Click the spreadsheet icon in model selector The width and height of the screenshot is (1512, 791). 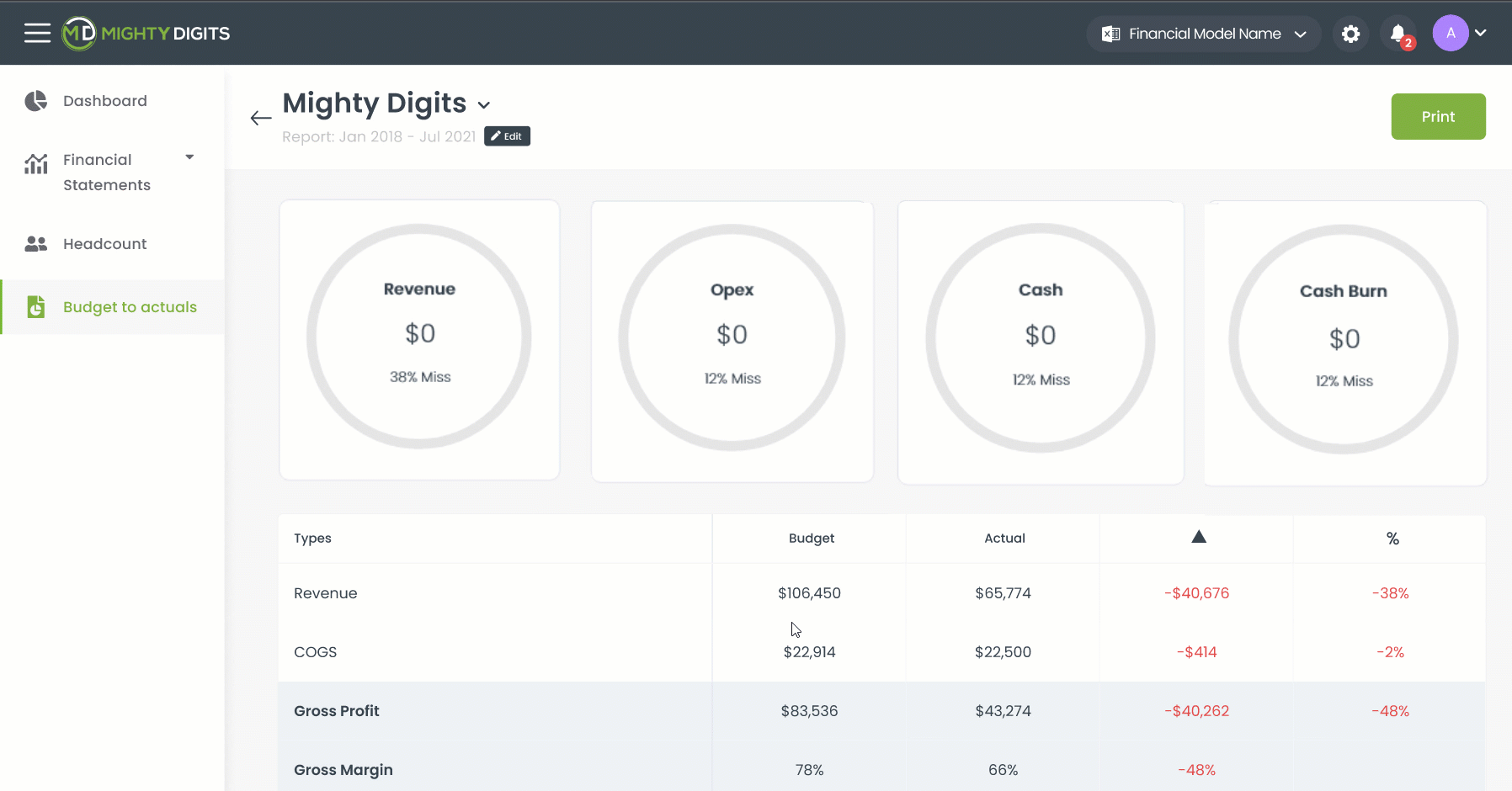pos(1111,34)
